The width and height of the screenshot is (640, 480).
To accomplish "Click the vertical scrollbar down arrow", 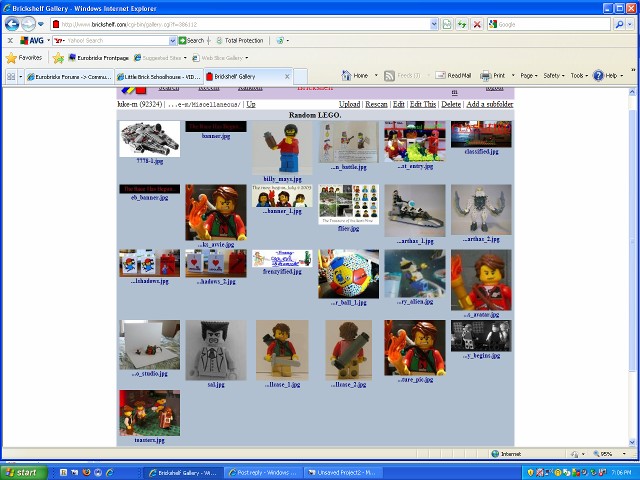I will [632, 442].
